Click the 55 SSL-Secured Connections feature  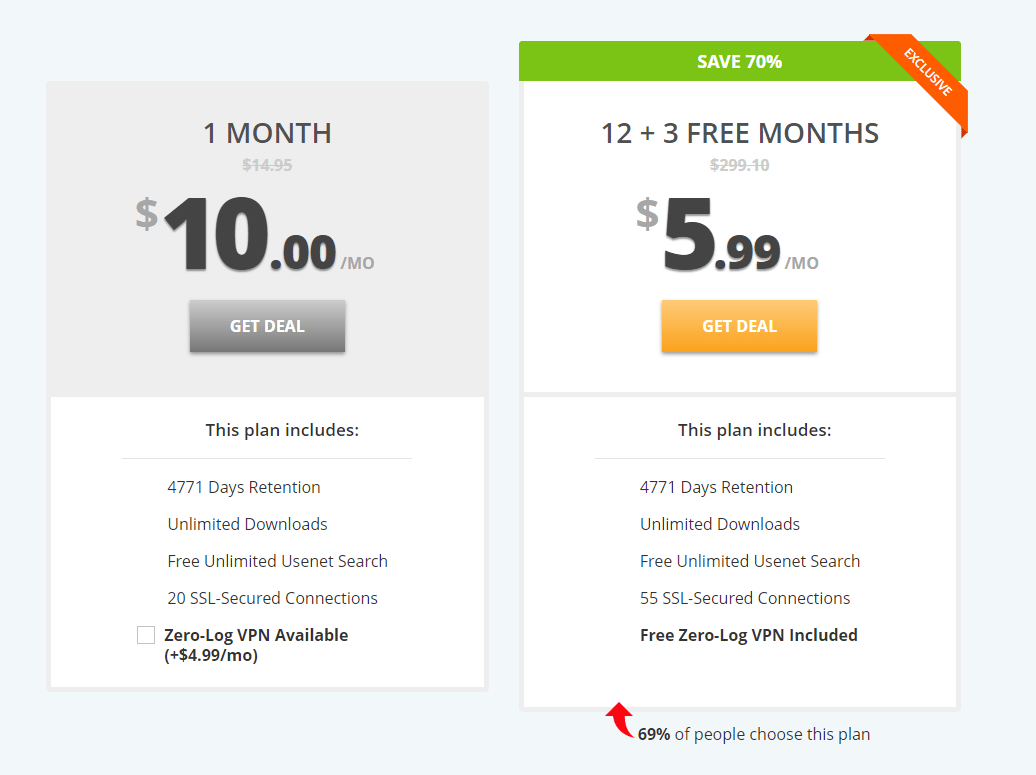745,598
